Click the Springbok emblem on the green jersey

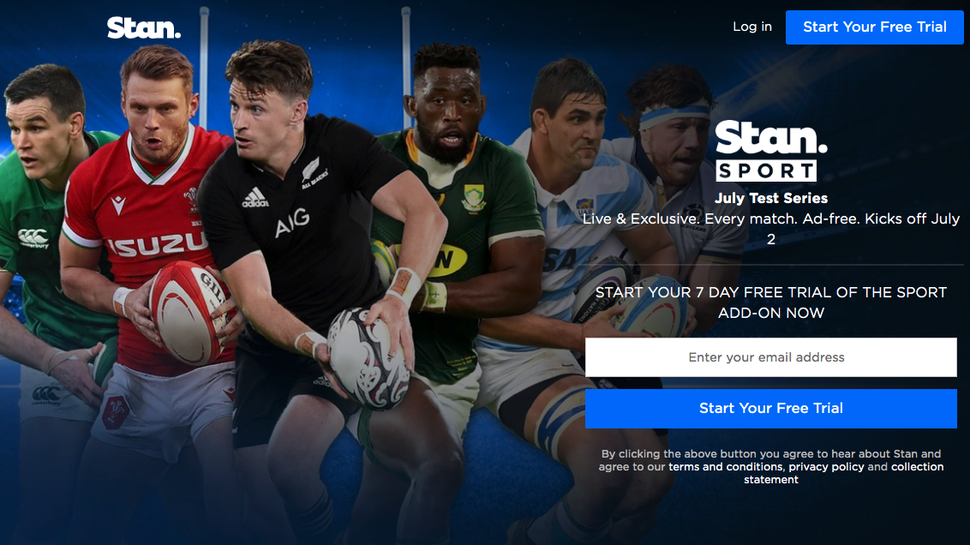point(474,198)
